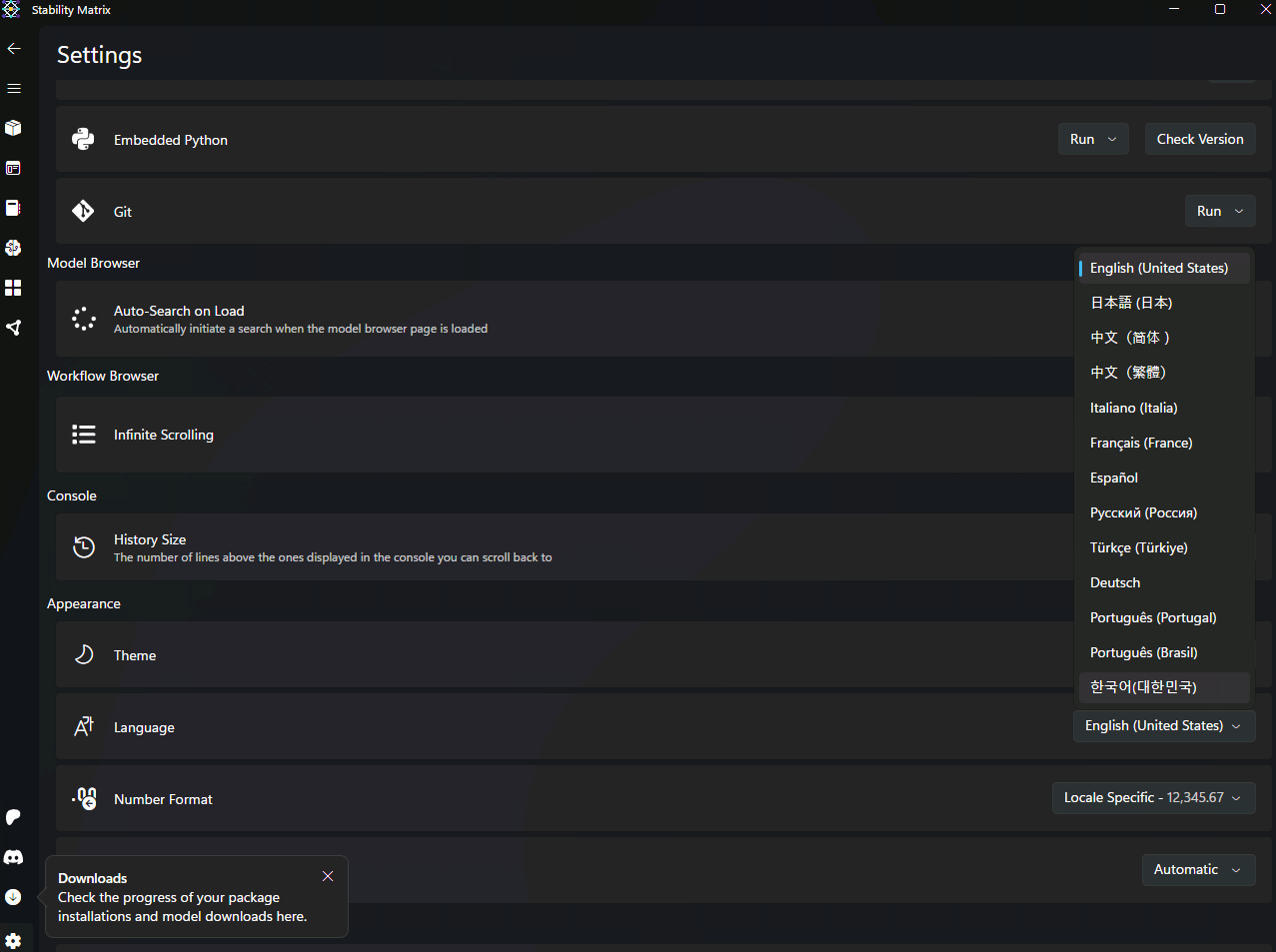The image size is (1276, 952).
Task: Click the Discord icon in the sidebar
Action: (x=13, y=857)
